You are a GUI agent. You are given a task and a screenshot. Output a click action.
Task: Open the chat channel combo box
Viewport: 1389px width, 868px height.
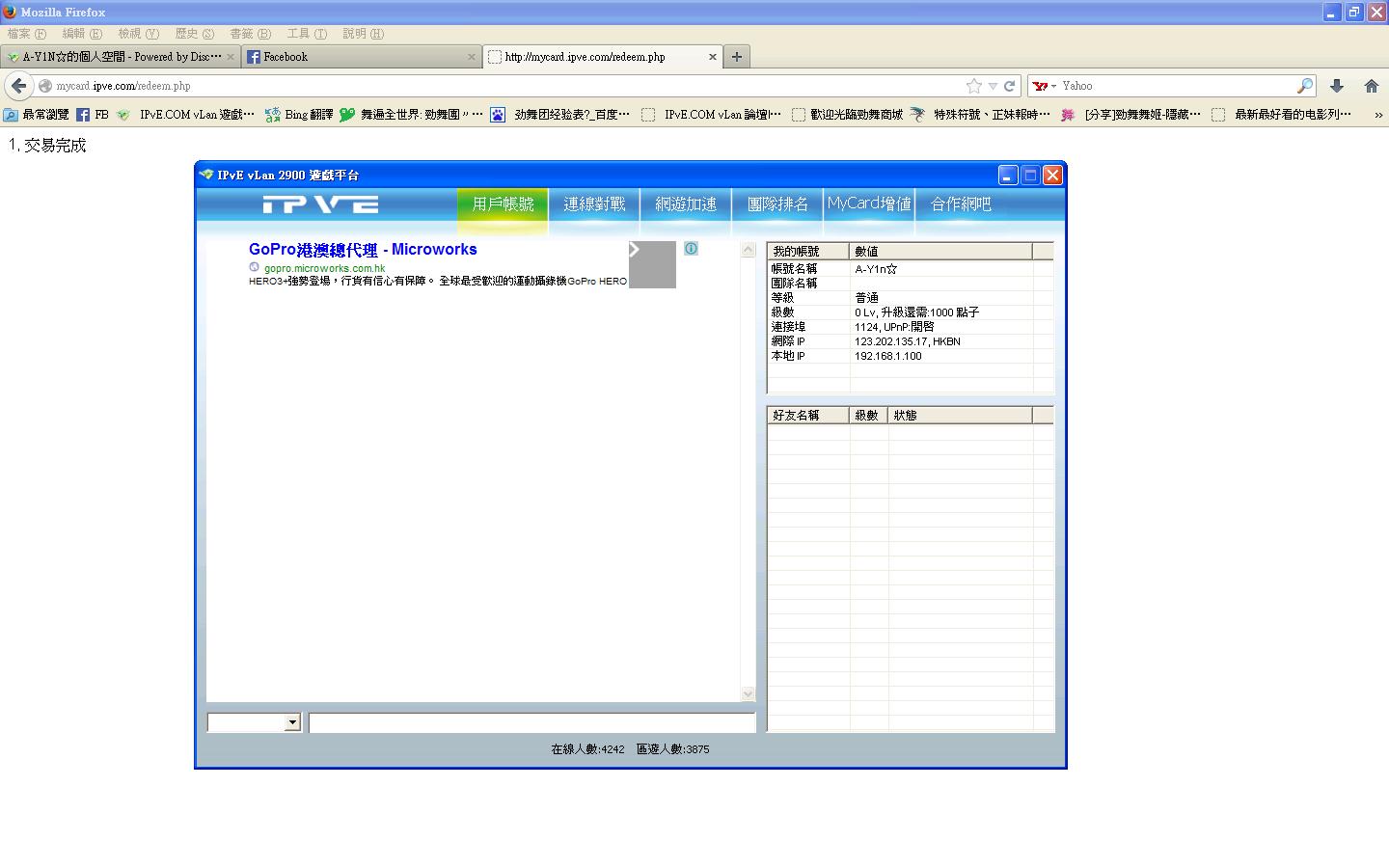click(255, 722)
